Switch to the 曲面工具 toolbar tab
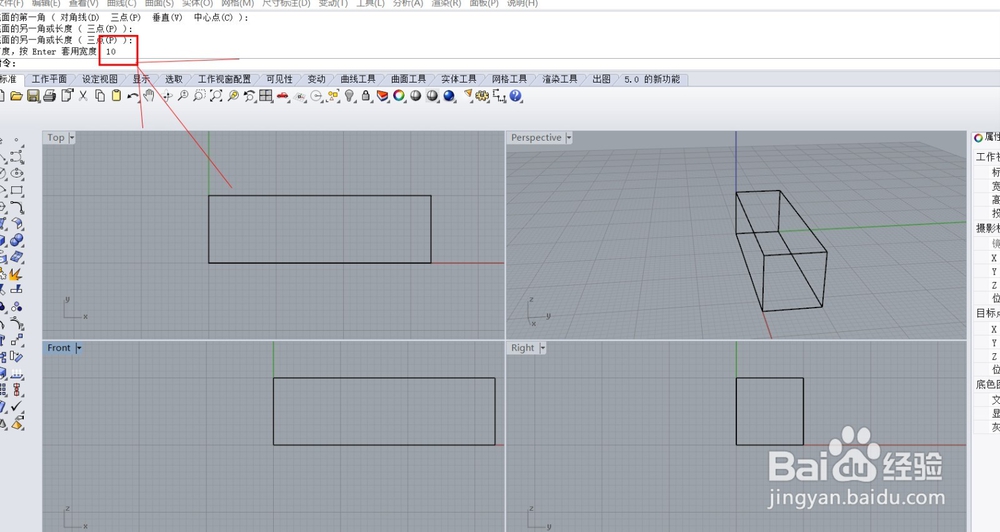This screenshot has height=532, width=1000. (x=408, y=79)
